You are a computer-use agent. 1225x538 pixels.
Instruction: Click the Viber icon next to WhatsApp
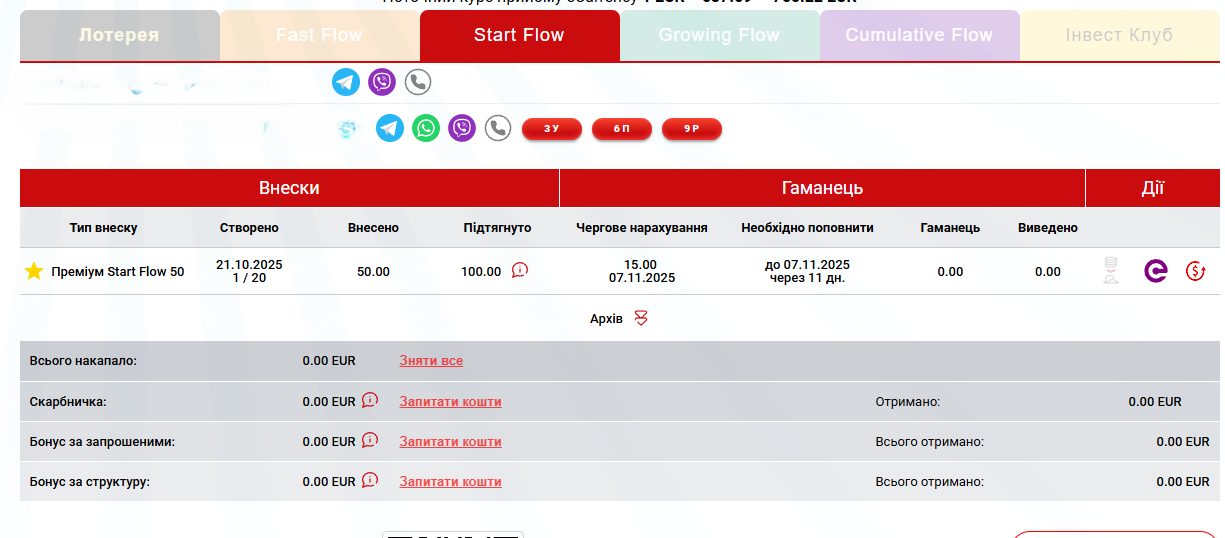[462, 128]
